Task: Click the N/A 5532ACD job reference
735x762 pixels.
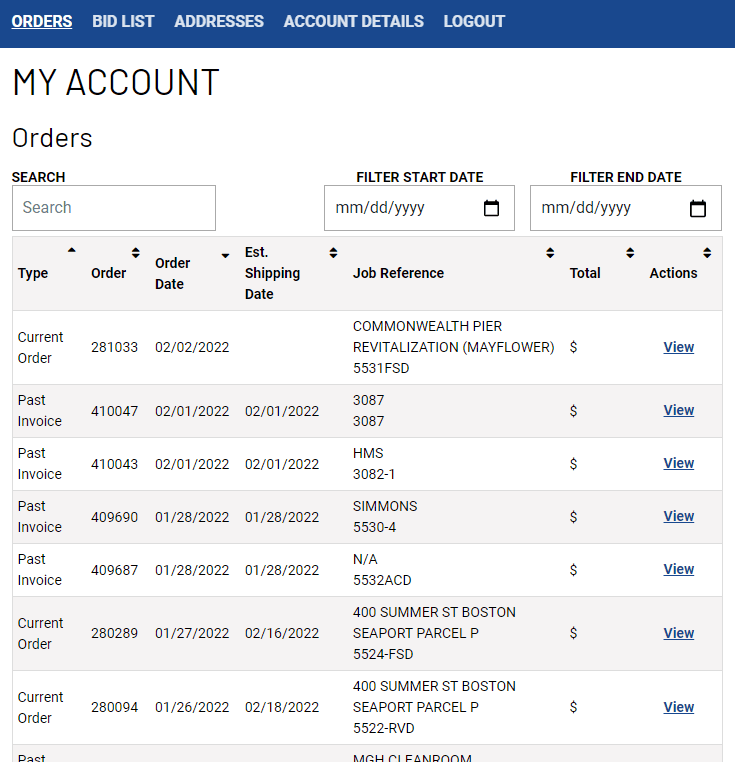Action: [x=382, y=570]
